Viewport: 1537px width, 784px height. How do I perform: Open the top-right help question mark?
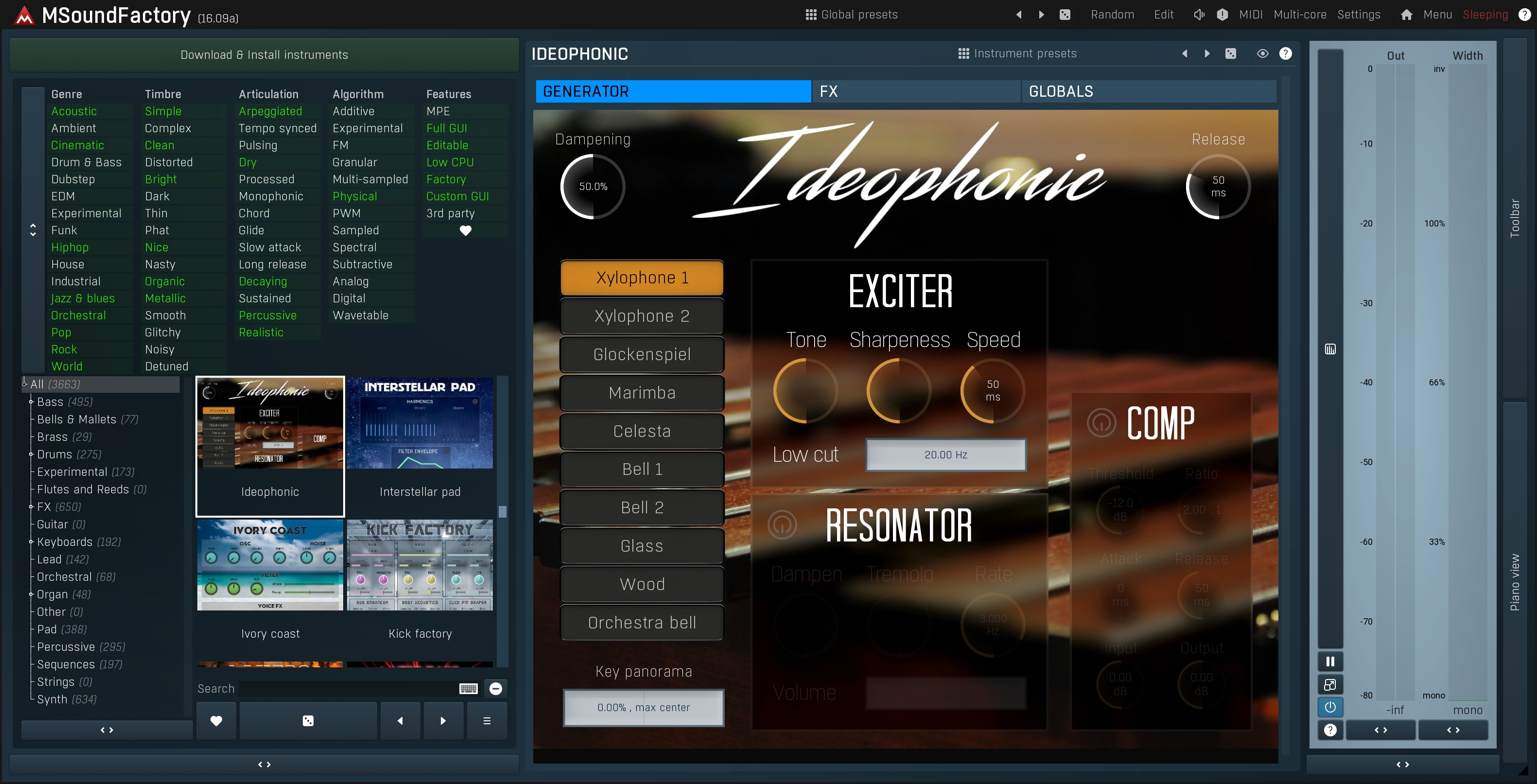(1524, 14)
